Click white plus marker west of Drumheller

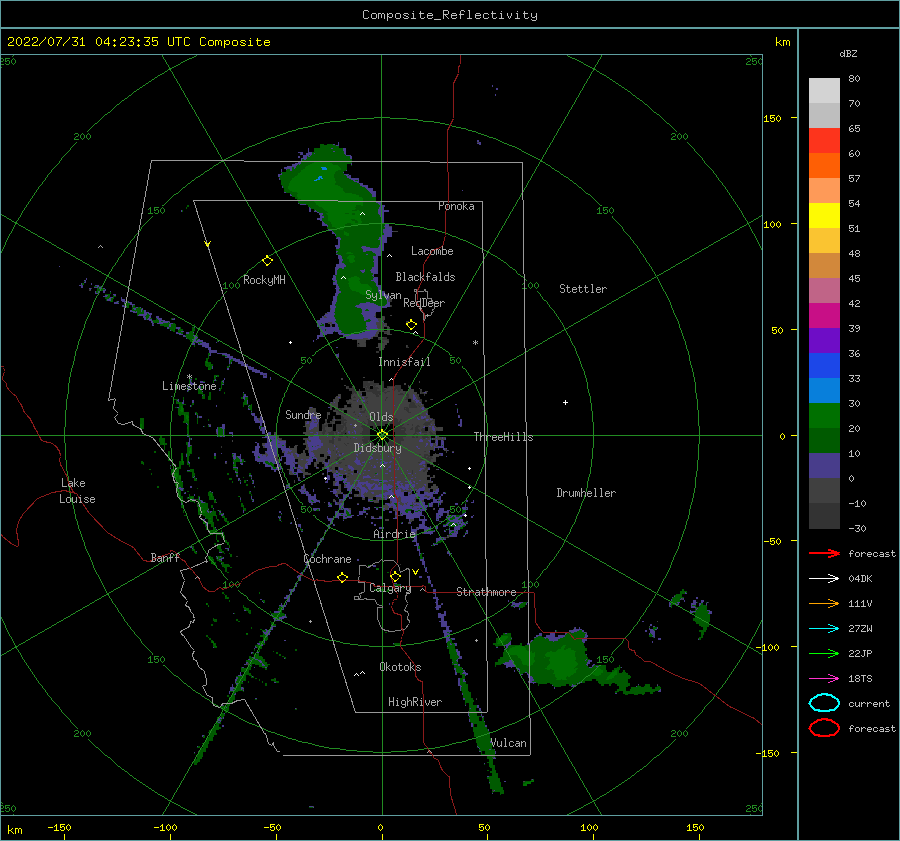click(x=565, y=402)
